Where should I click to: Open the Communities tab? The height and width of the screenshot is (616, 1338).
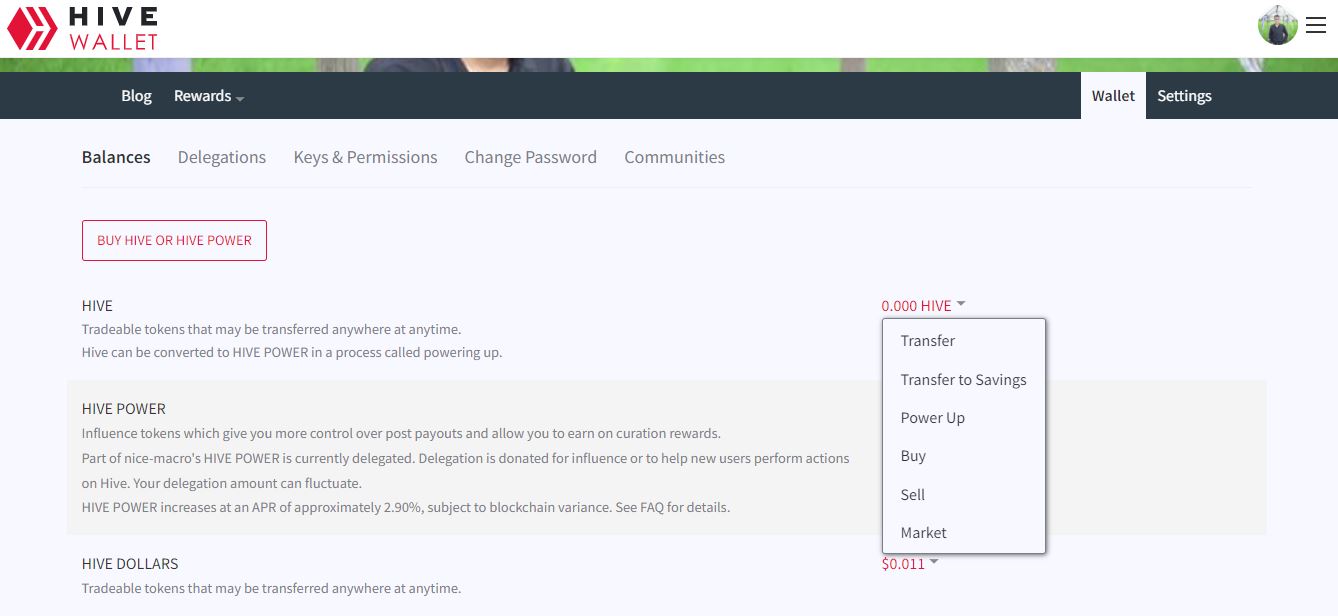pos(675,157)
